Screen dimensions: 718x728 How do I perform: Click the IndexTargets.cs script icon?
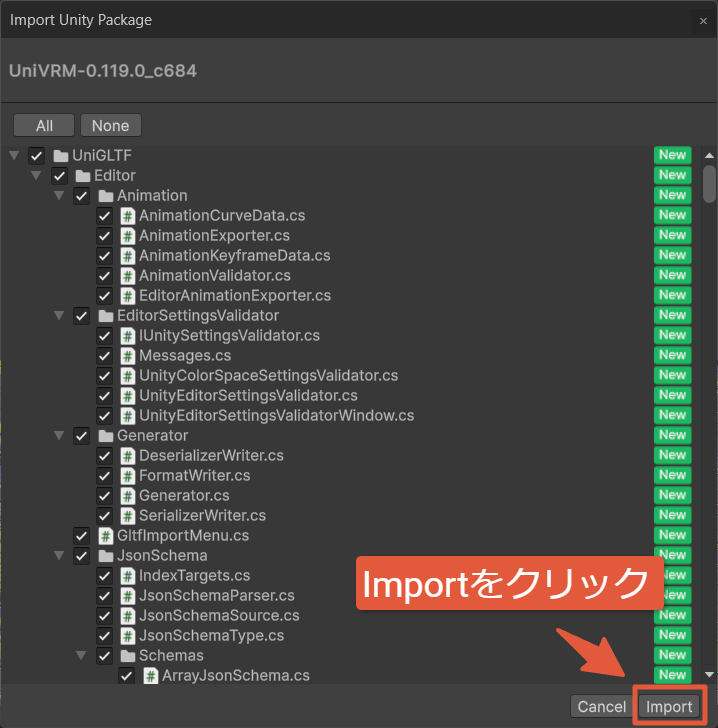pos(128,576)
